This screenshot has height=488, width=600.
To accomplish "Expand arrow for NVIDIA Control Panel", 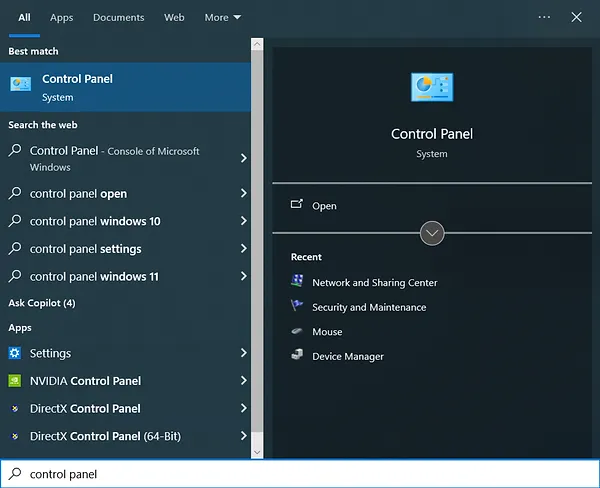I will pos(243,380).
